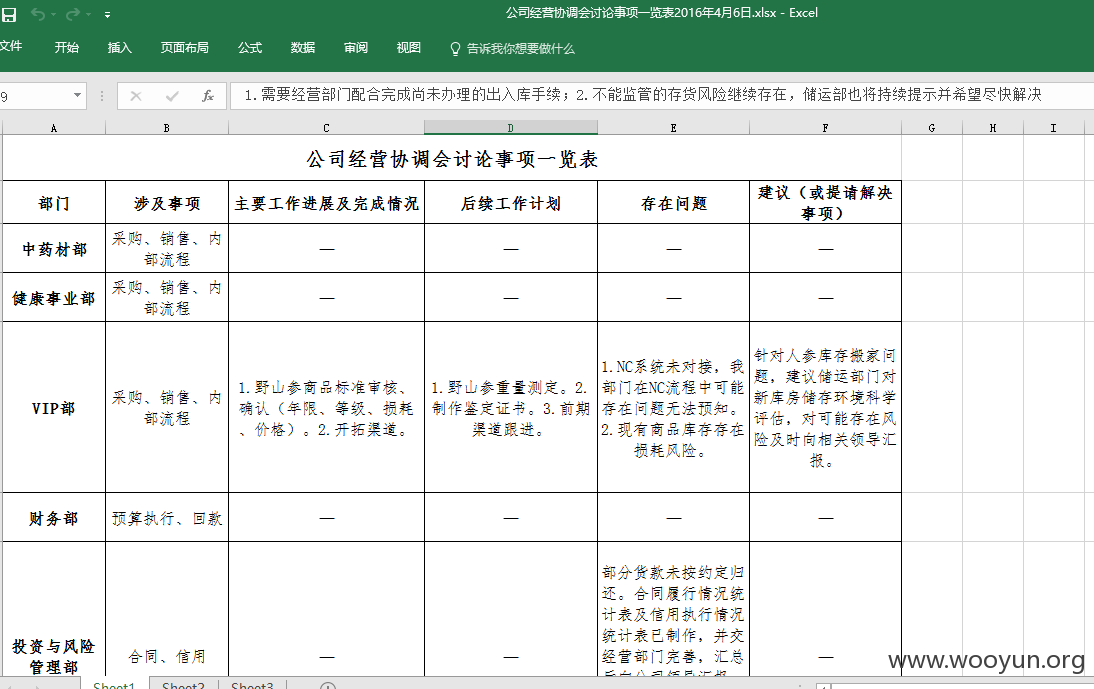The height and width of the screenshot is (689, 1094).
Task: Select column B header
Action: click(167, 128)
